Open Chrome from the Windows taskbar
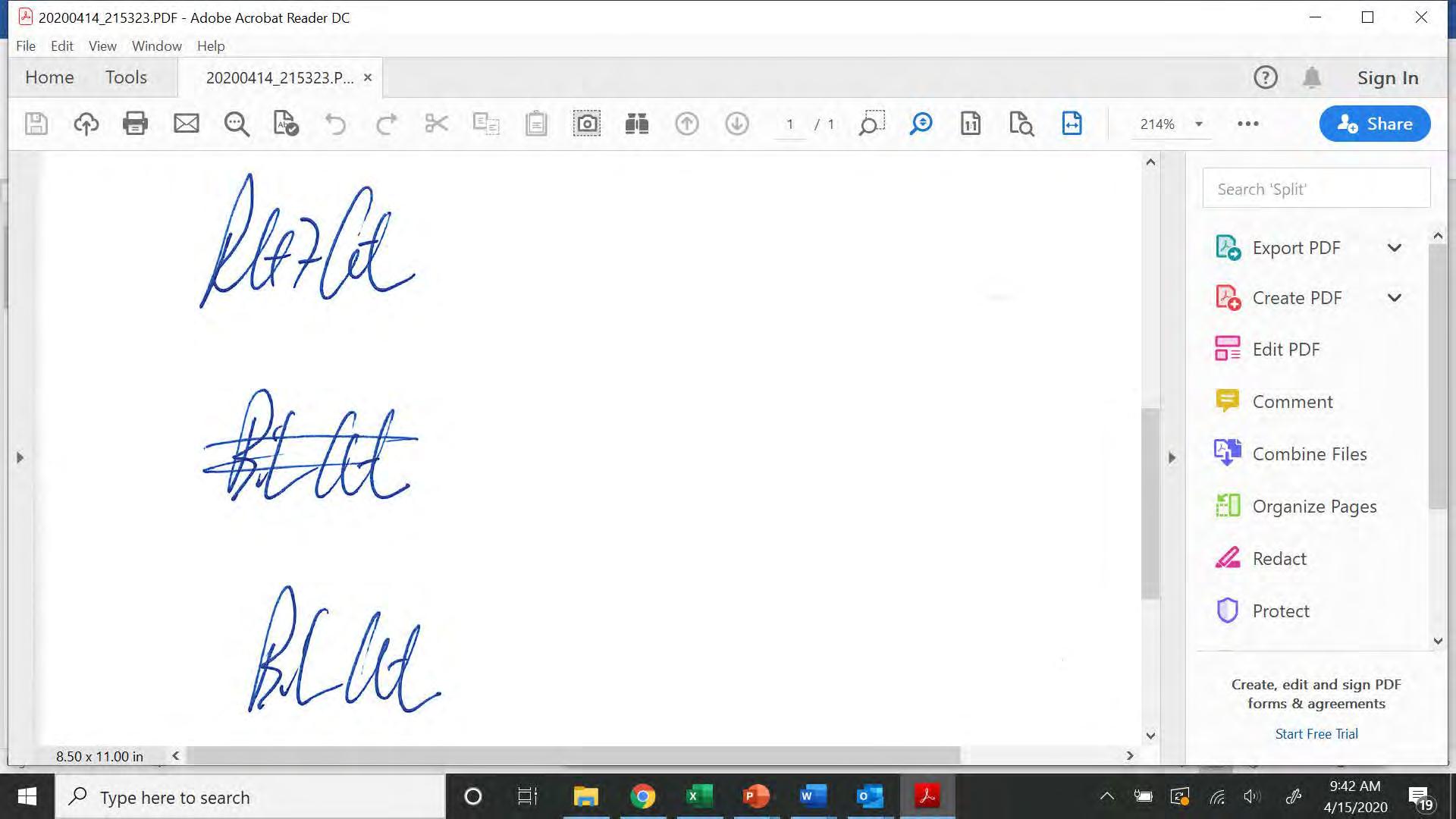The height and width of the screenshot is (819, 1456). tap(642, 796)
